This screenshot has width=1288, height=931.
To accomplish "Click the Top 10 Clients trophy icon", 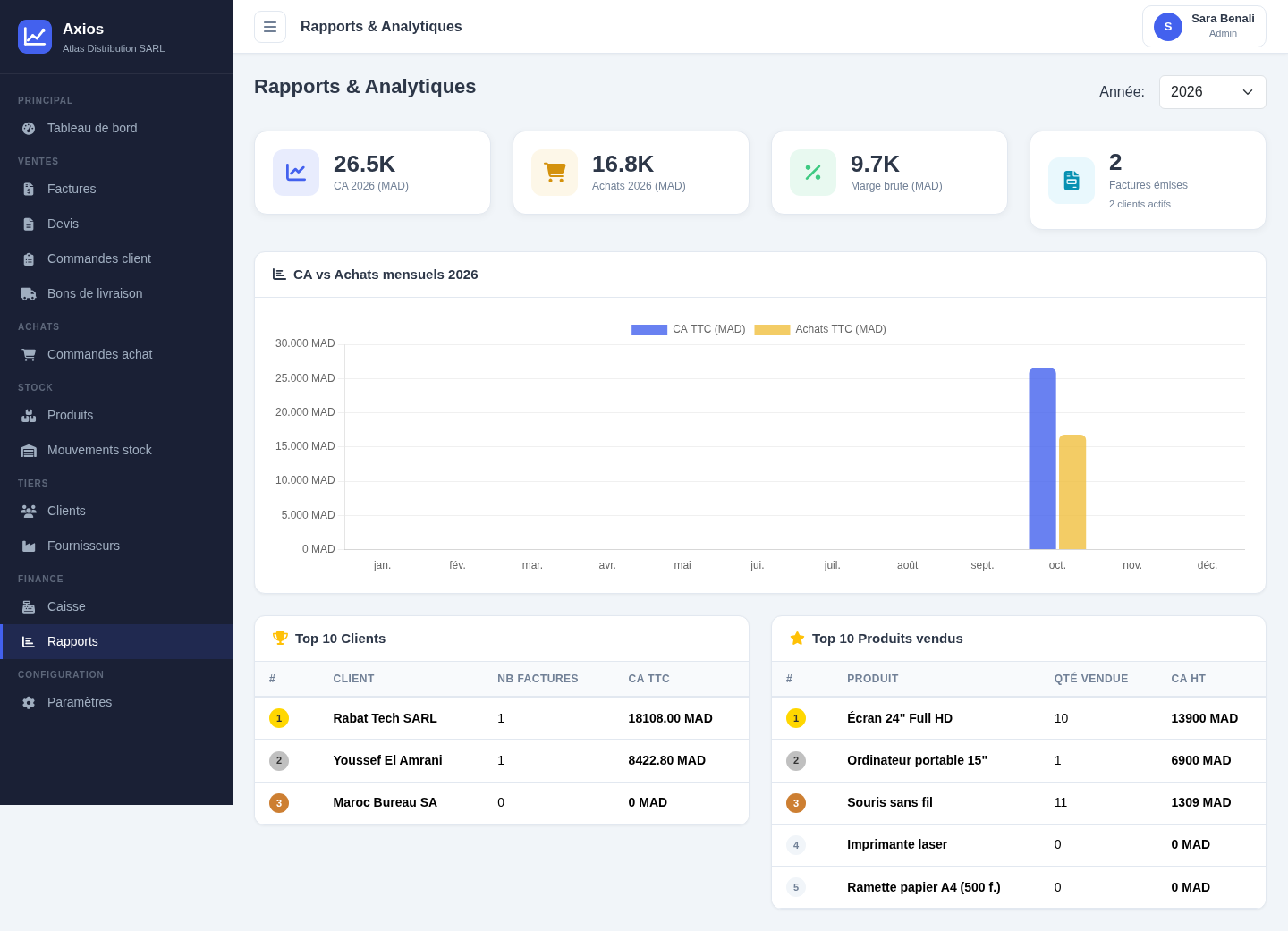I will coord(280,639).
